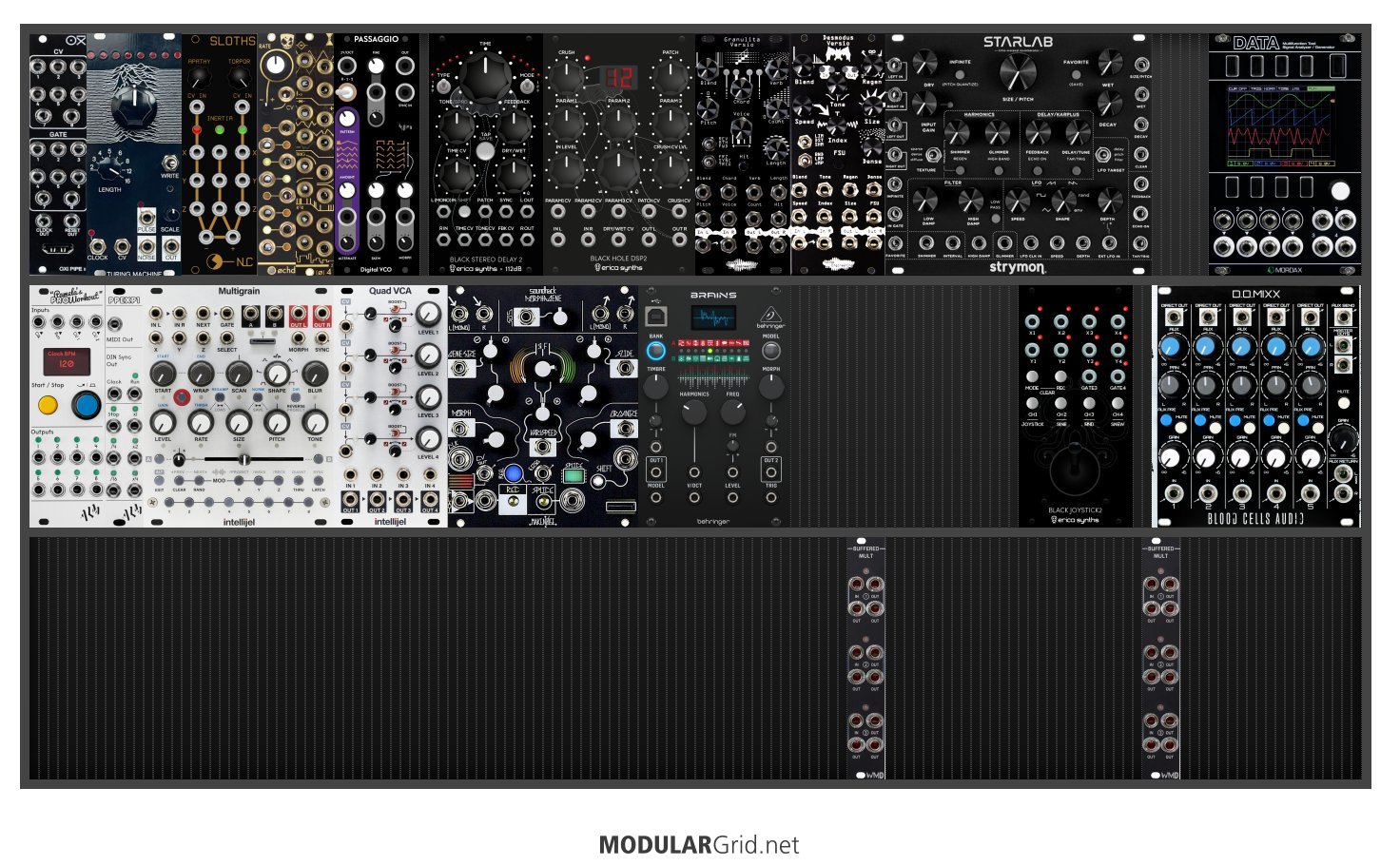1400x865 pixels.
Task: Click the Erica Synths logo on Black Joystick2
Action: point(1075,520)
